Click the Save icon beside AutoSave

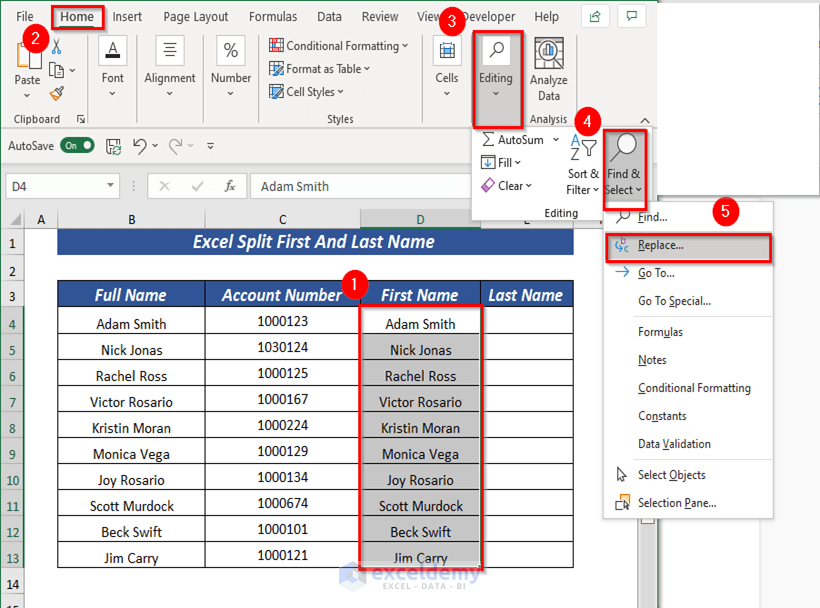click(113, 146)
